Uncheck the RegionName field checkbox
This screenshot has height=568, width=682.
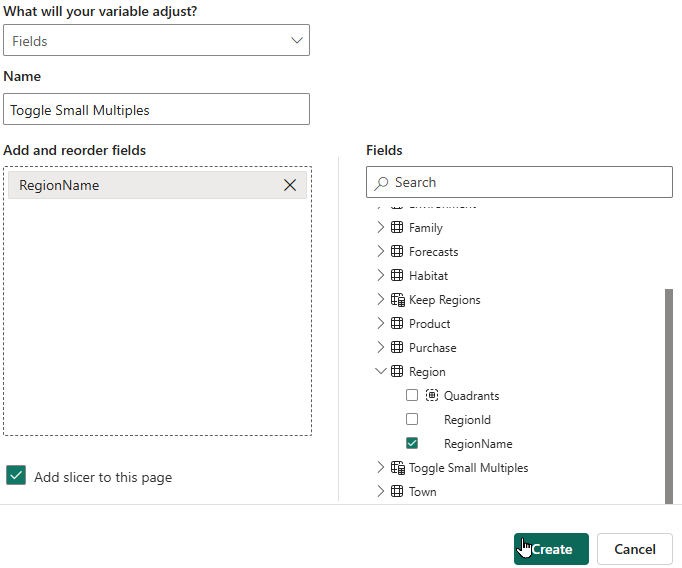tap(411, 443)
